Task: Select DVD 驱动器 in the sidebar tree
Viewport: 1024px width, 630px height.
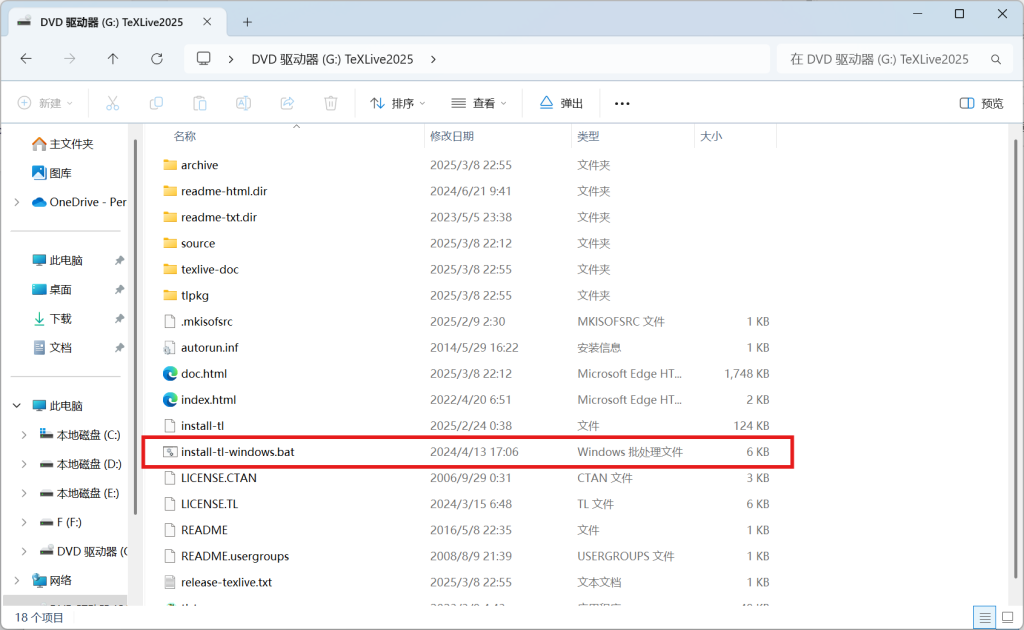Action: pos(82,552)
